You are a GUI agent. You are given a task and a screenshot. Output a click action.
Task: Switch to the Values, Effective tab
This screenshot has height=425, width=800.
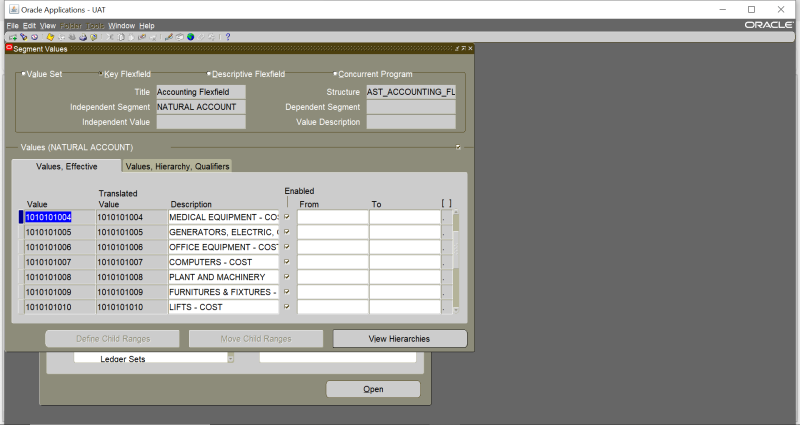click(66, 166)
